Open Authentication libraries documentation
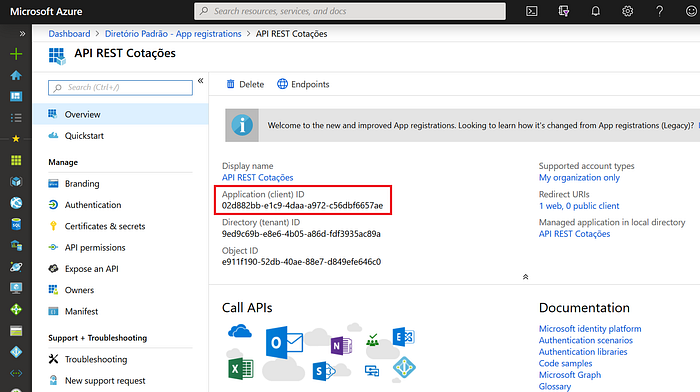The width and height of the screenshot is (700, 392). coord(583,352)
